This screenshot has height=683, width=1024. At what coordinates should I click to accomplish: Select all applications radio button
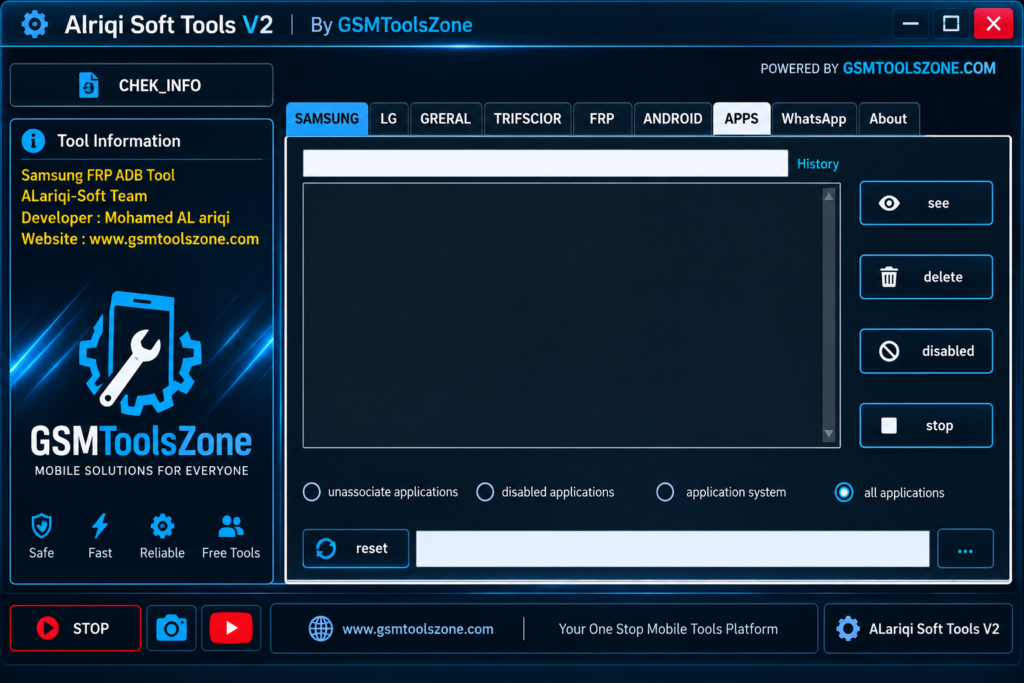[844, 492]
